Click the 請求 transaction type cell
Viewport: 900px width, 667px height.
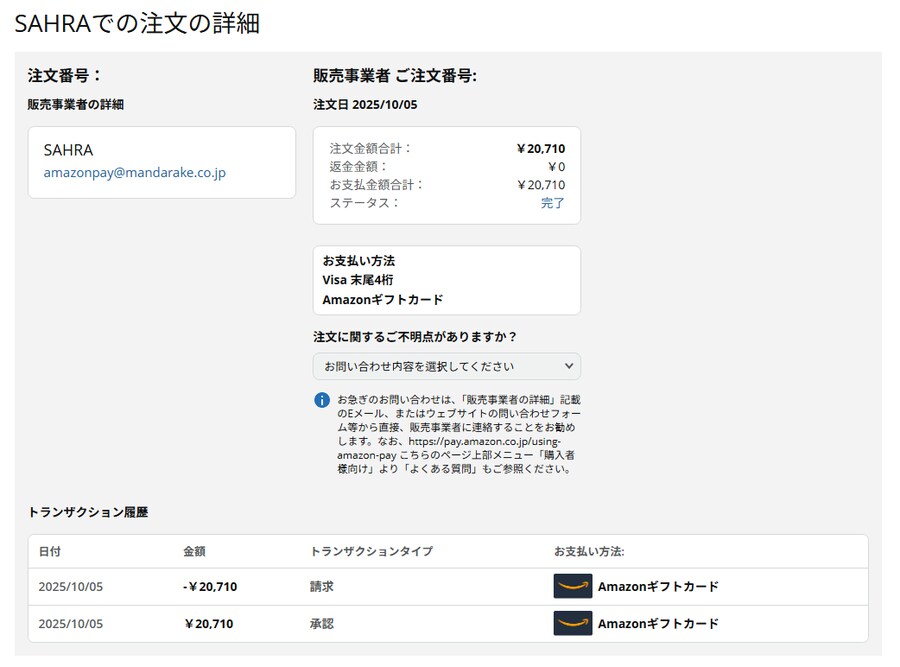click(x=321, y=587)
